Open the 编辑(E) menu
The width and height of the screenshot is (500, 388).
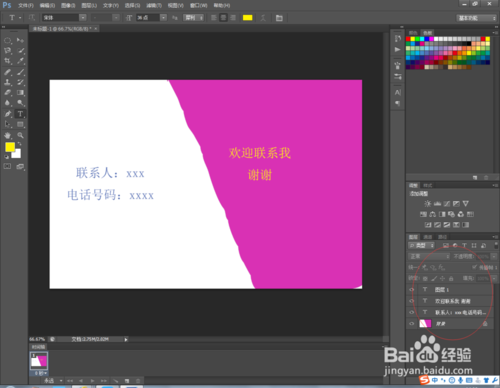pyautogui.click(x=47, y=5)
